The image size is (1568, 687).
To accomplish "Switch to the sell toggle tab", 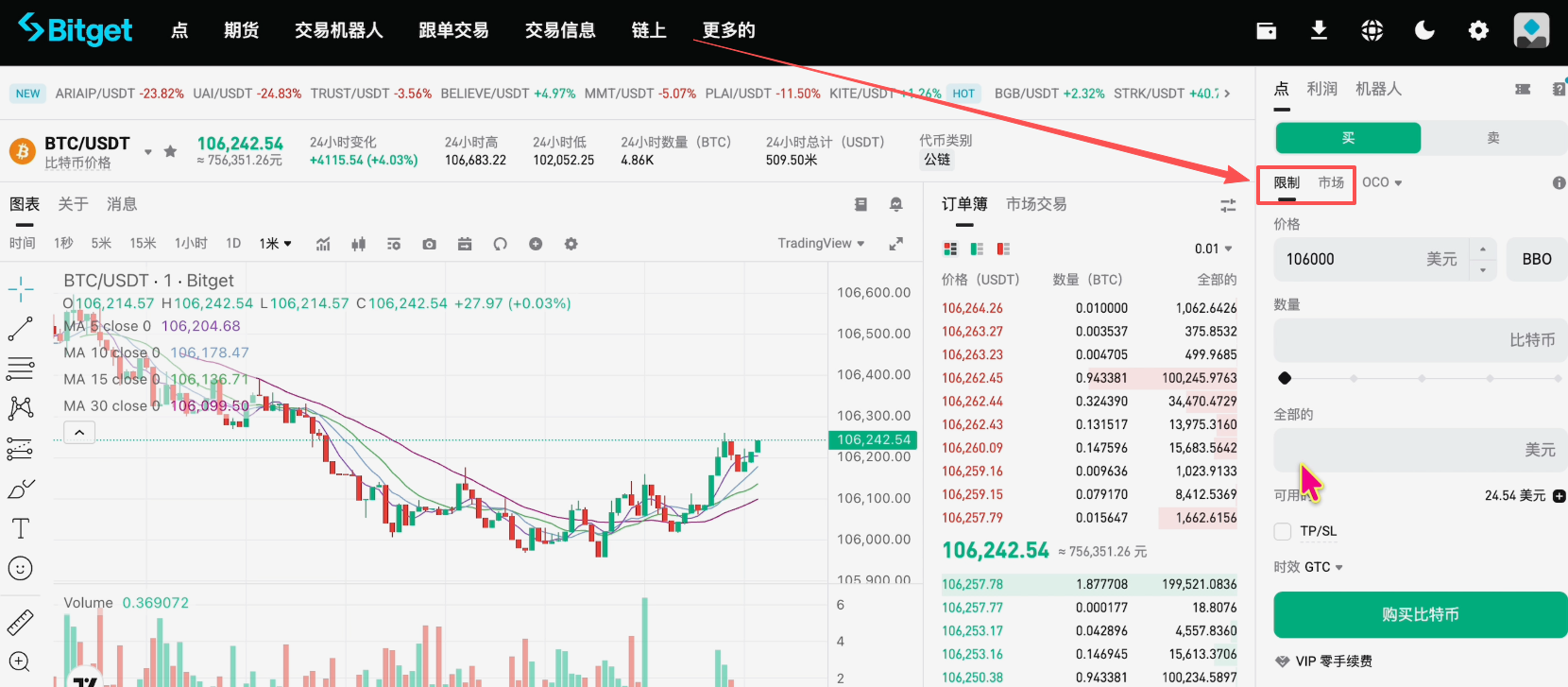I will coord(1492,138).
